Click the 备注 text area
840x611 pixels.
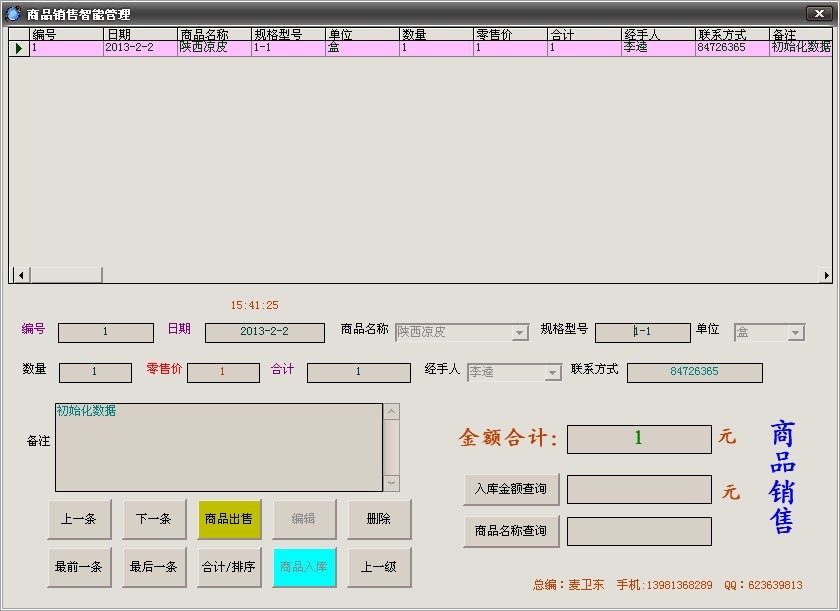219,448
